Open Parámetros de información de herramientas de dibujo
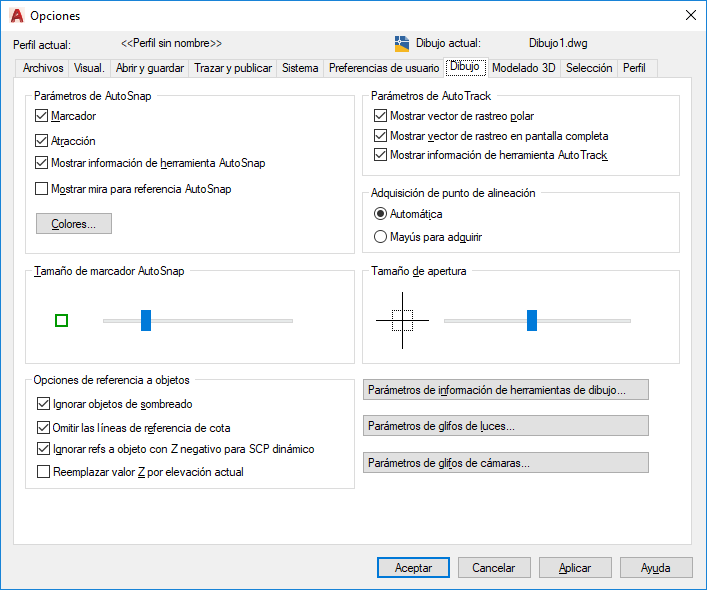Screen dimensions: 707x590 tap(506, 390)
